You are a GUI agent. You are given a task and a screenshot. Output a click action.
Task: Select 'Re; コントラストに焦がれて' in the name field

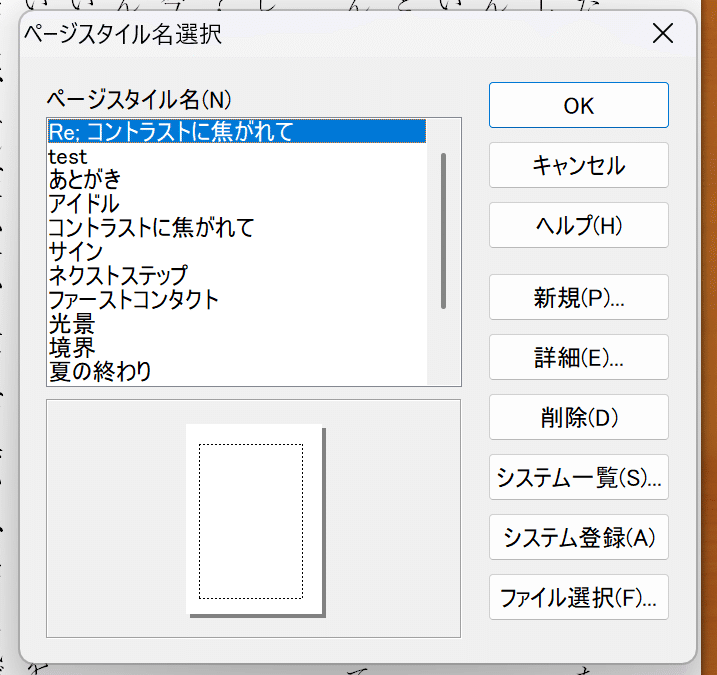[x=237, y=131]
